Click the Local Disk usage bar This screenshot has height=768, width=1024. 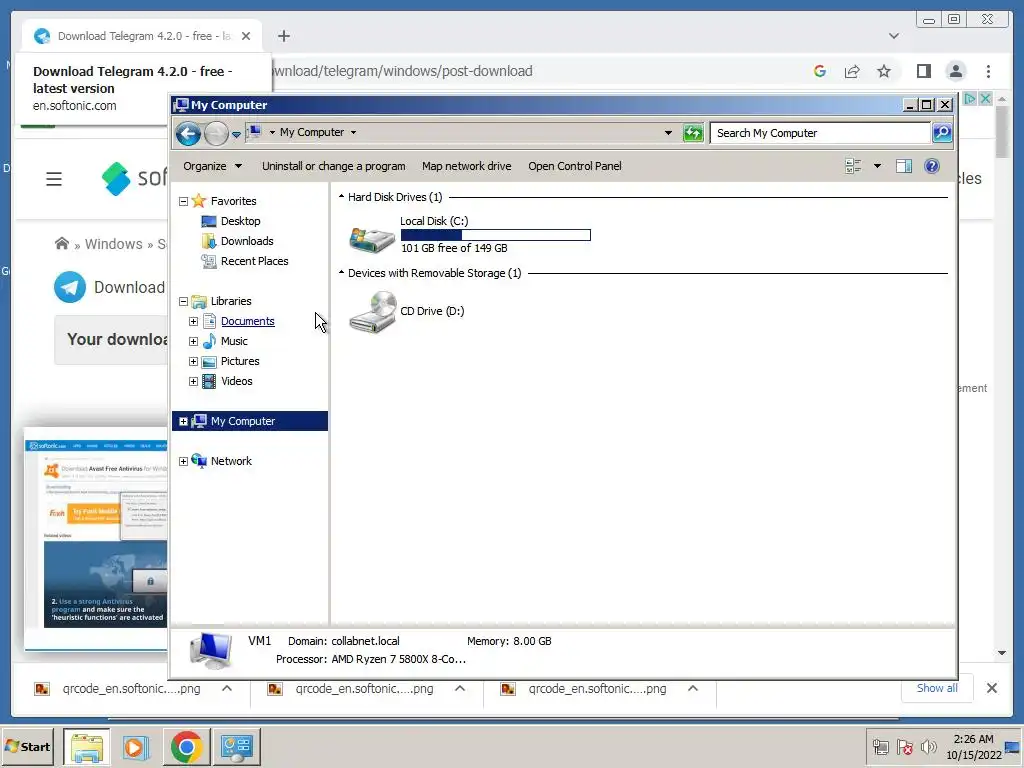(496, 235)
